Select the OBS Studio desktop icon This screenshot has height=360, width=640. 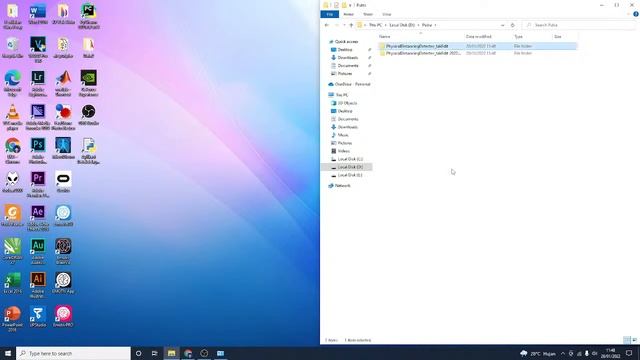click(89, 115)
